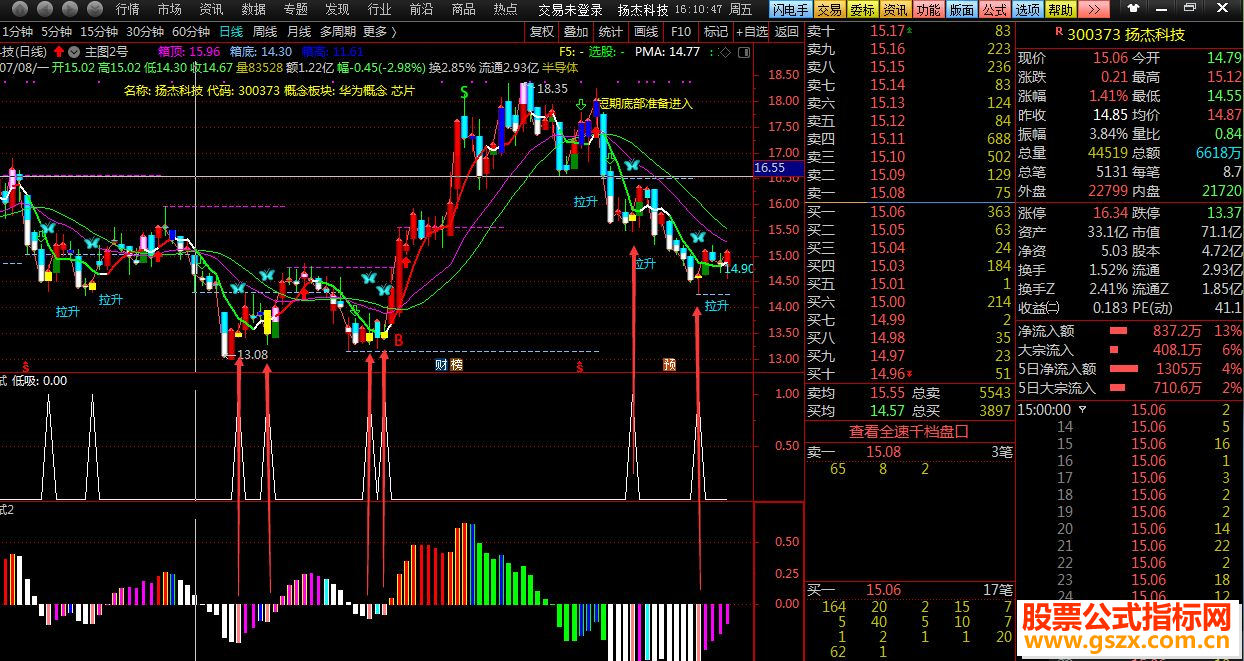Click the yellow 资讯 button beside 委标
1244x661 pixels.
pyautogui.click(x=895, y=9)
